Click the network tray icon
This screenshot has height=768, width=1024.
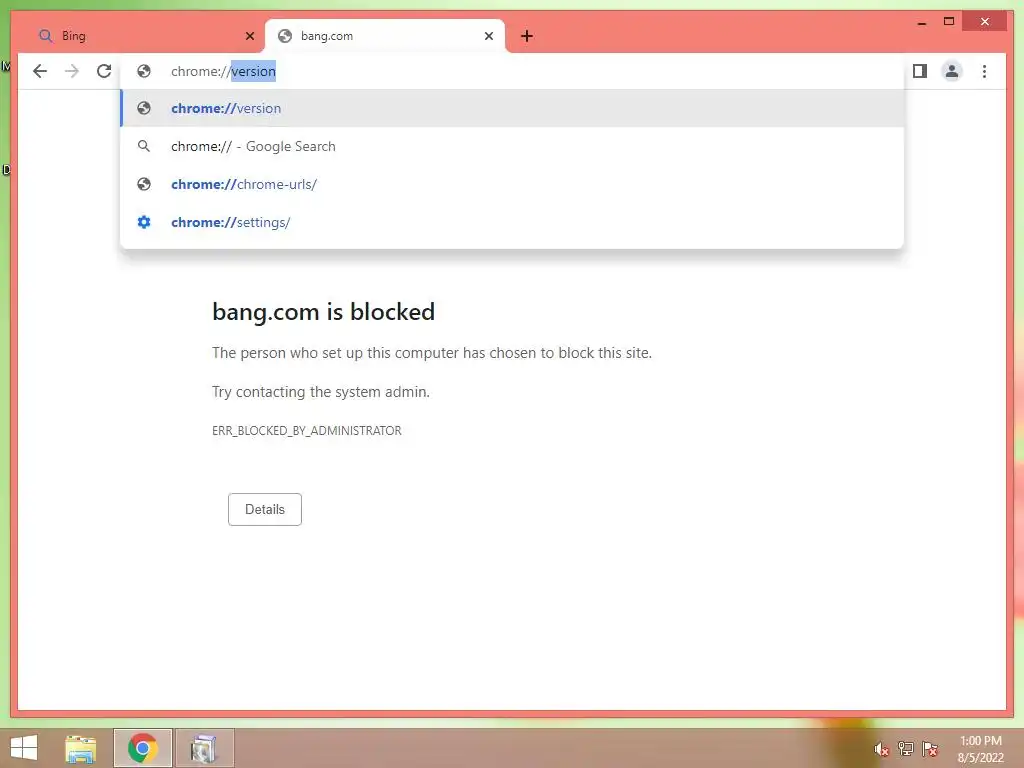pyautogui.click(x=905, y=749)
